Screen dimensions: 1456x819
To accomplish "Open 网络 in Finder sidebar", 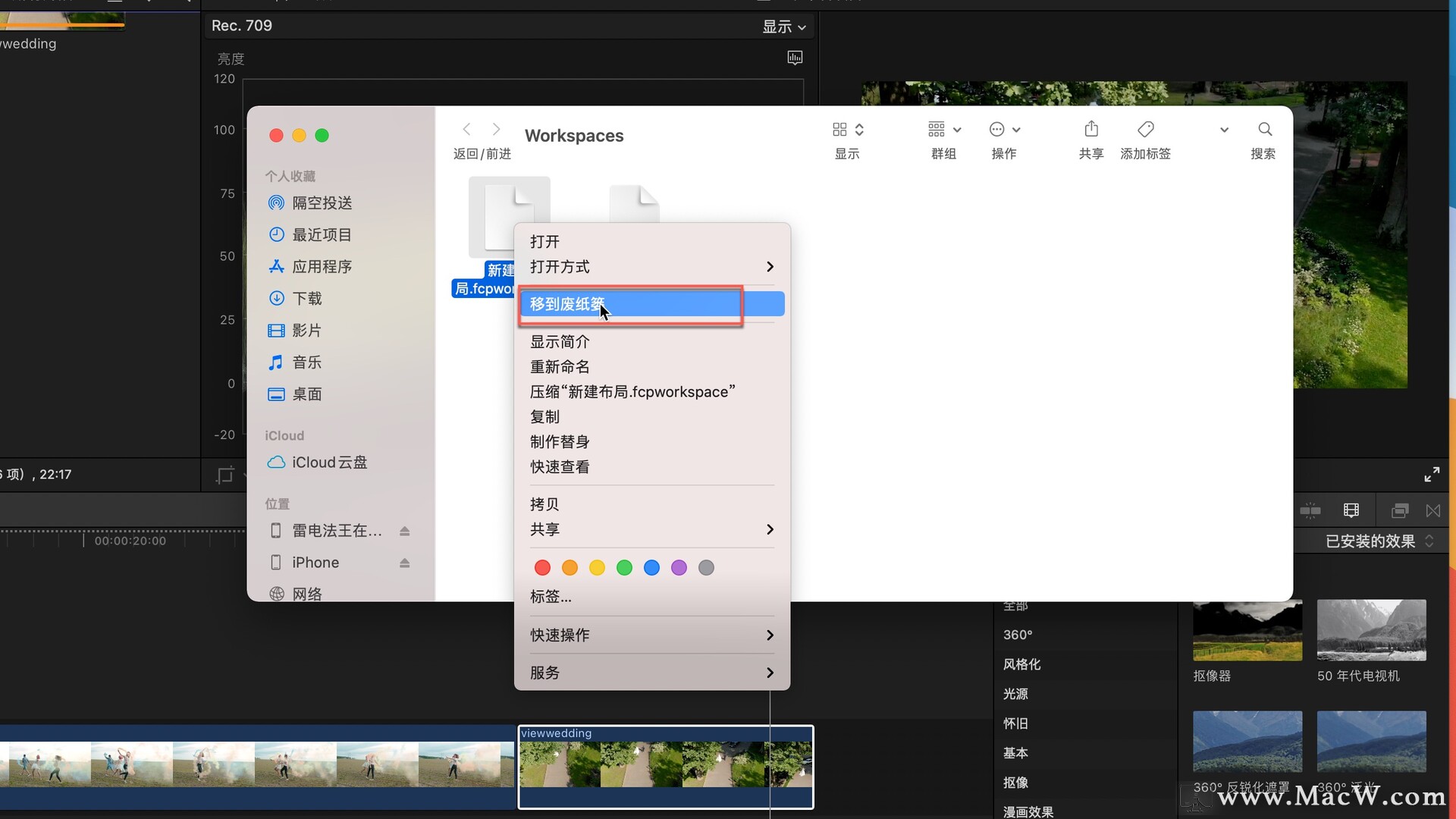I will pyautogui.click(x=296, y=594).
